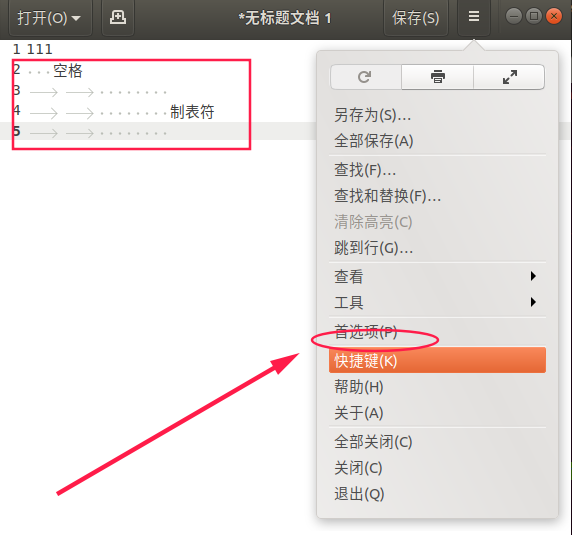Viewport: 572px width, 535px height.
Task: Open 首选项(P) preferences entry
Action: pyautogui.click(x=437, y=332)
